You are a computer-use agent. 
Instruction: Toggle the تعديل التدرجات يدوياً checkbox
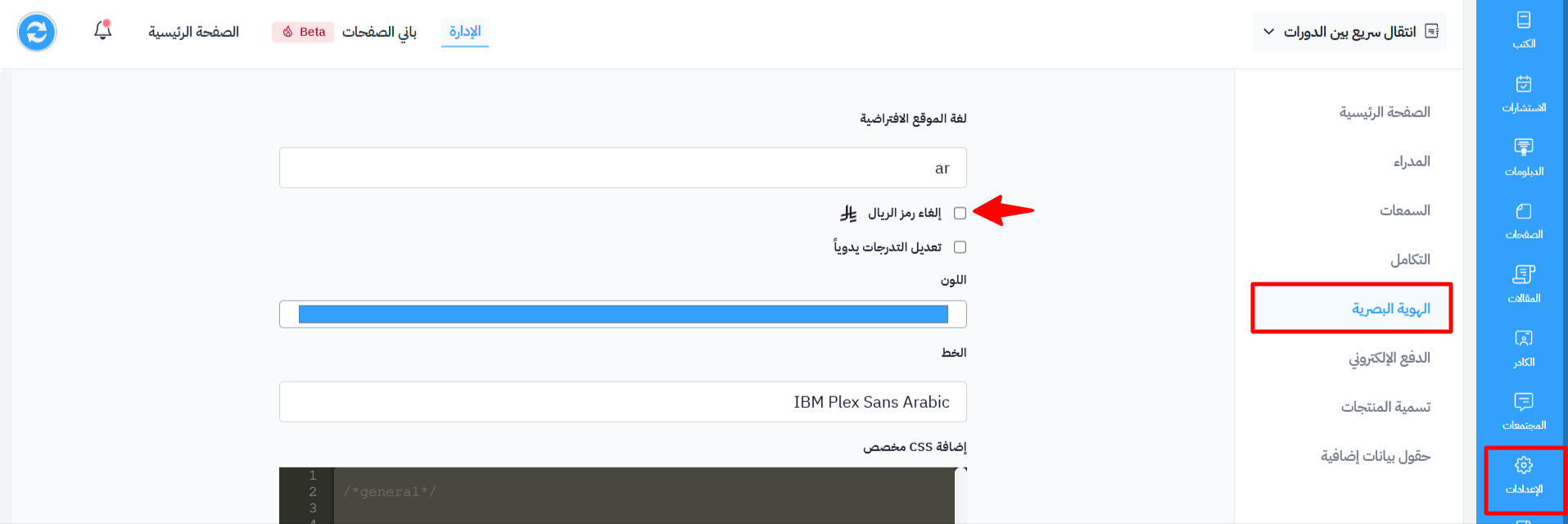(960, 247)
